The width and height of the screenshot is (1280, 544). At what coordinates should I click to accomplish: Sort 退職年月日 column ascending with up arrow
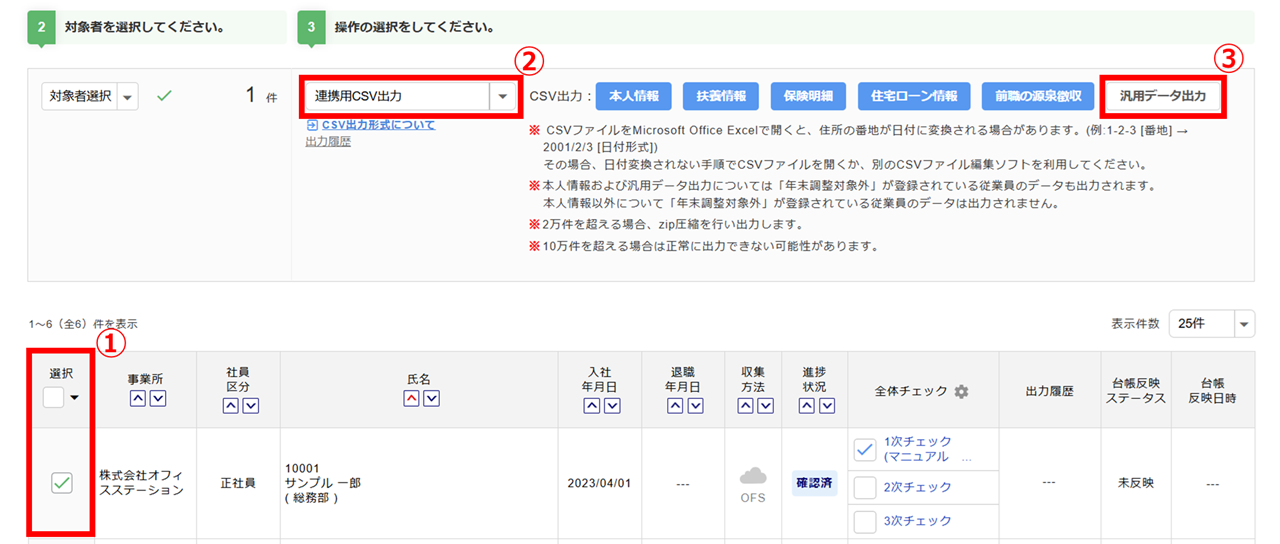click(675, 406)
